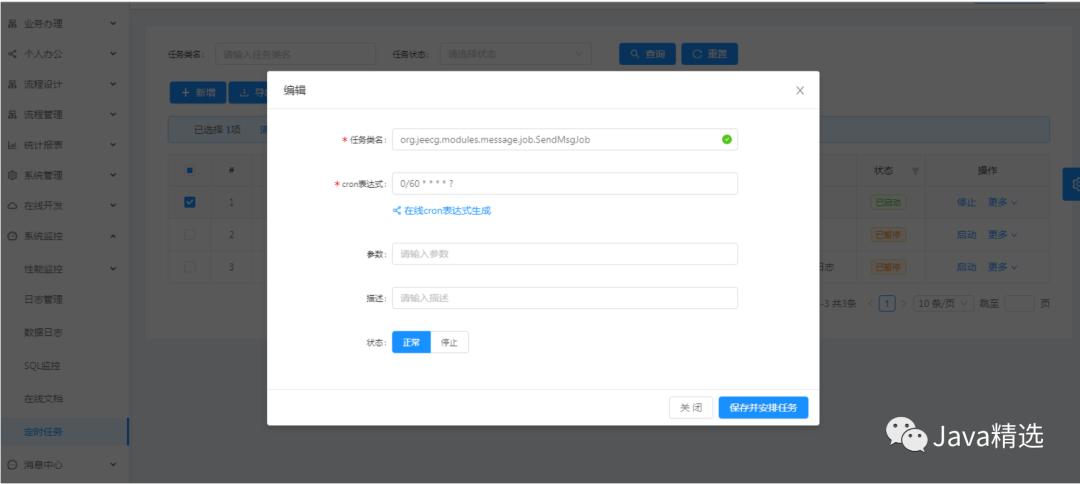Select the 正常 status option
The width and height of the screenshot is (1080, 484).
tap(411, 342)
